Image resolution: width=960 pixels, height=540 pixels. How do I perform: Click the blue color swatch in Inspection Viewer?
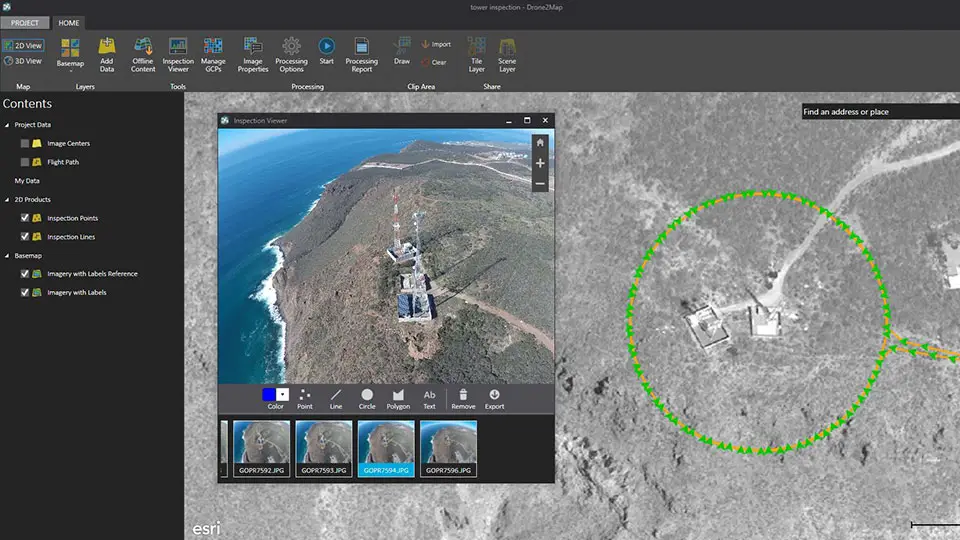269,395
